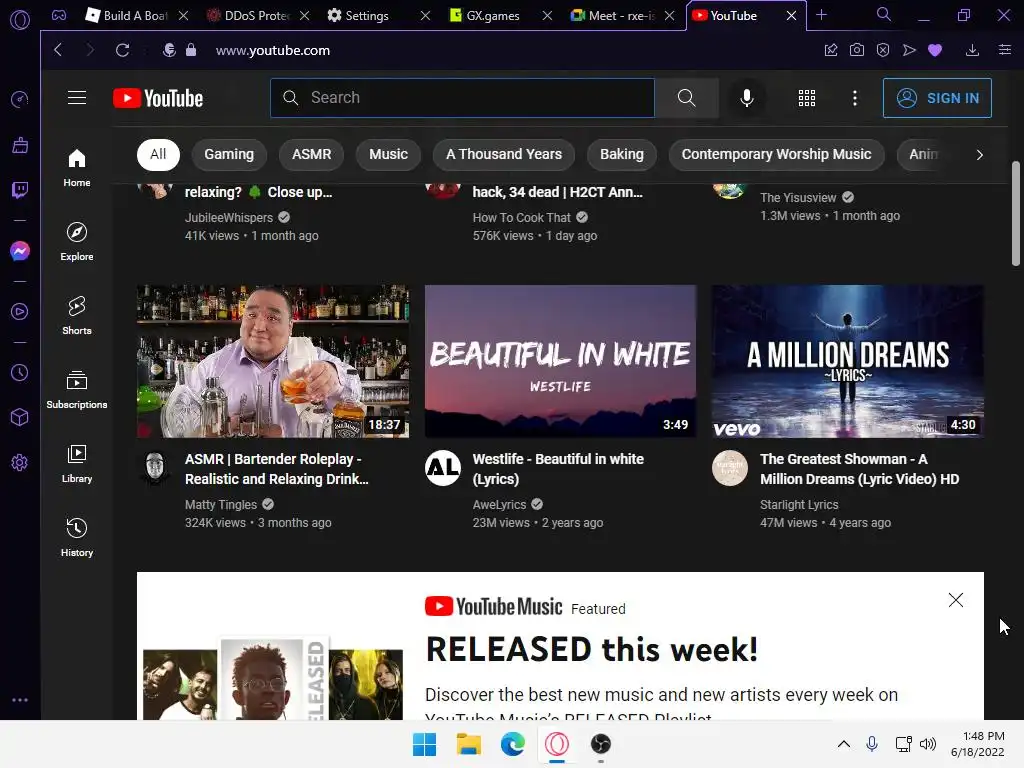Go to Home in the sidebar
Image resolution: width=1024 pixels, height=768 pixels.
point(77,168)
